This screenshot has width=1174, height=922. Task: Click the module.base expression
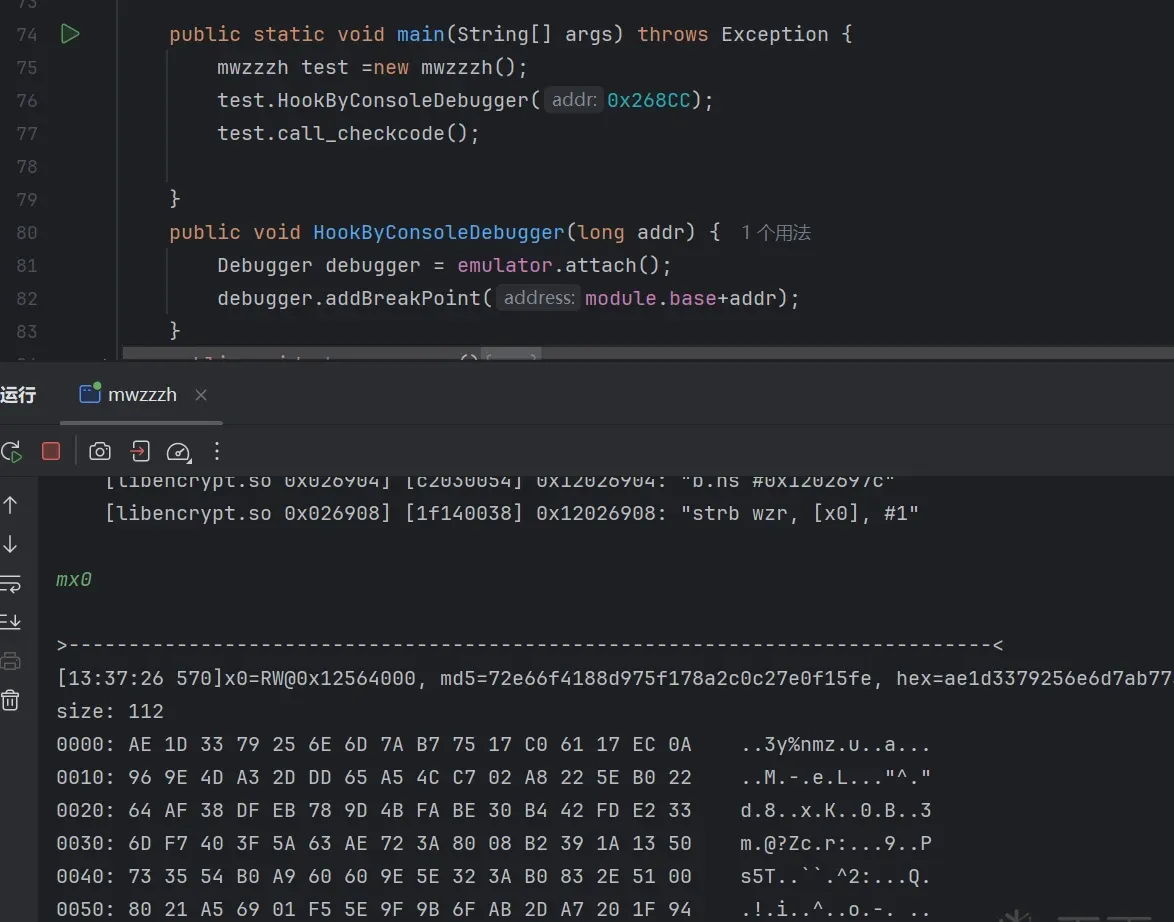point(651,298)
